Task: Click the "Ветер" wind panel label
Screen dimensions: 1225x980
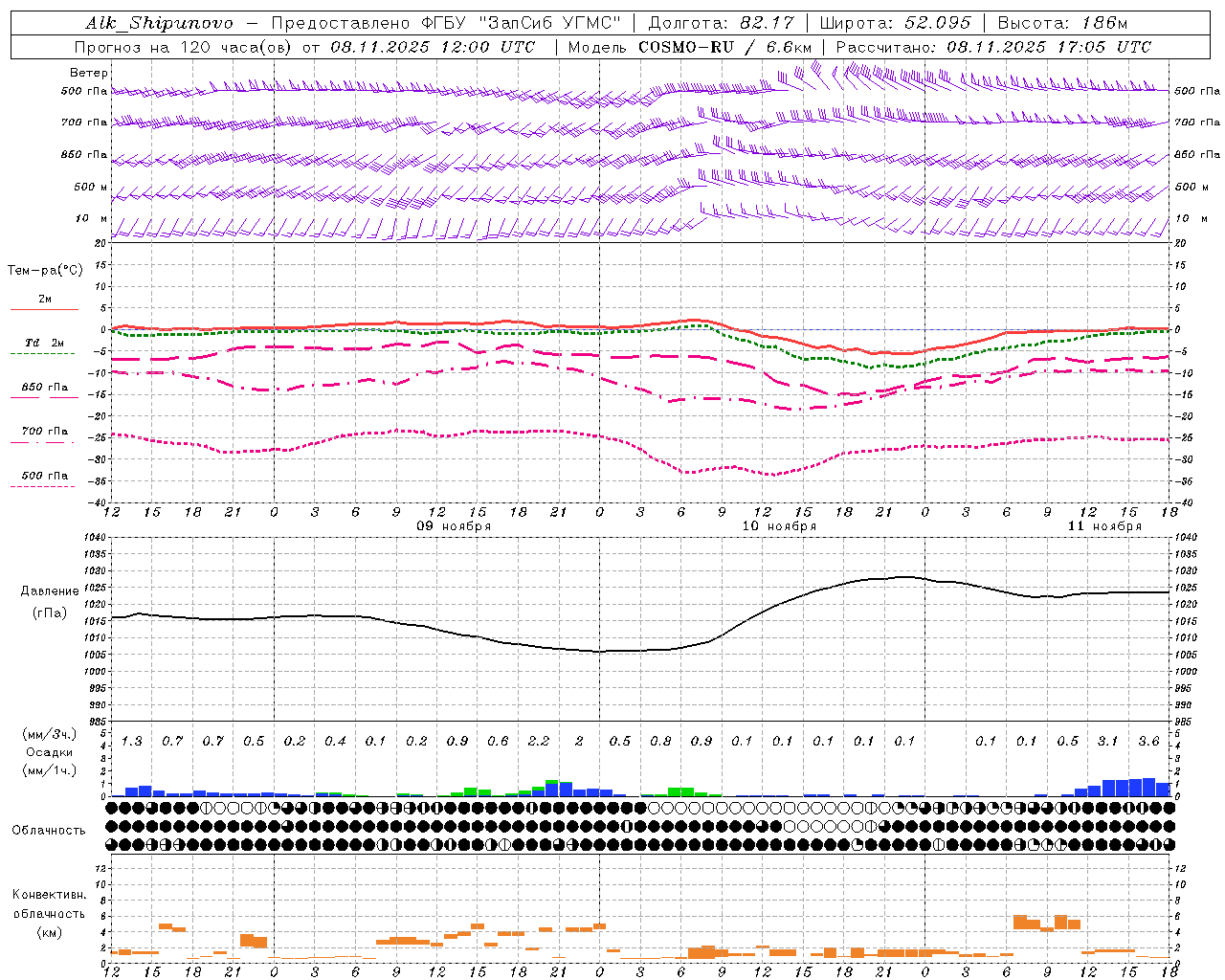Action: click(x=89, y=73)
